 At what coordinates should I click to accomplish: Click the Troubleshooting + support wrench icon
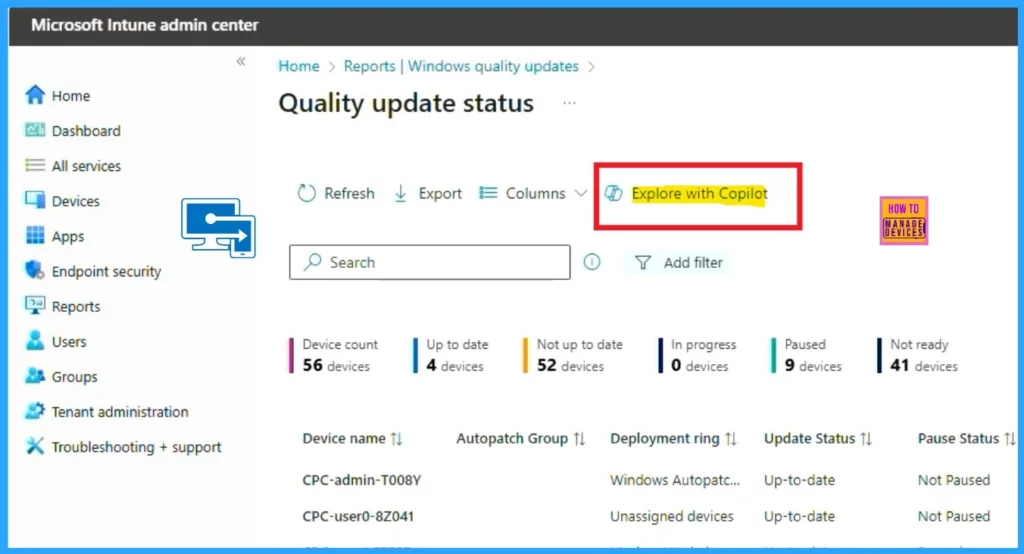35,446
